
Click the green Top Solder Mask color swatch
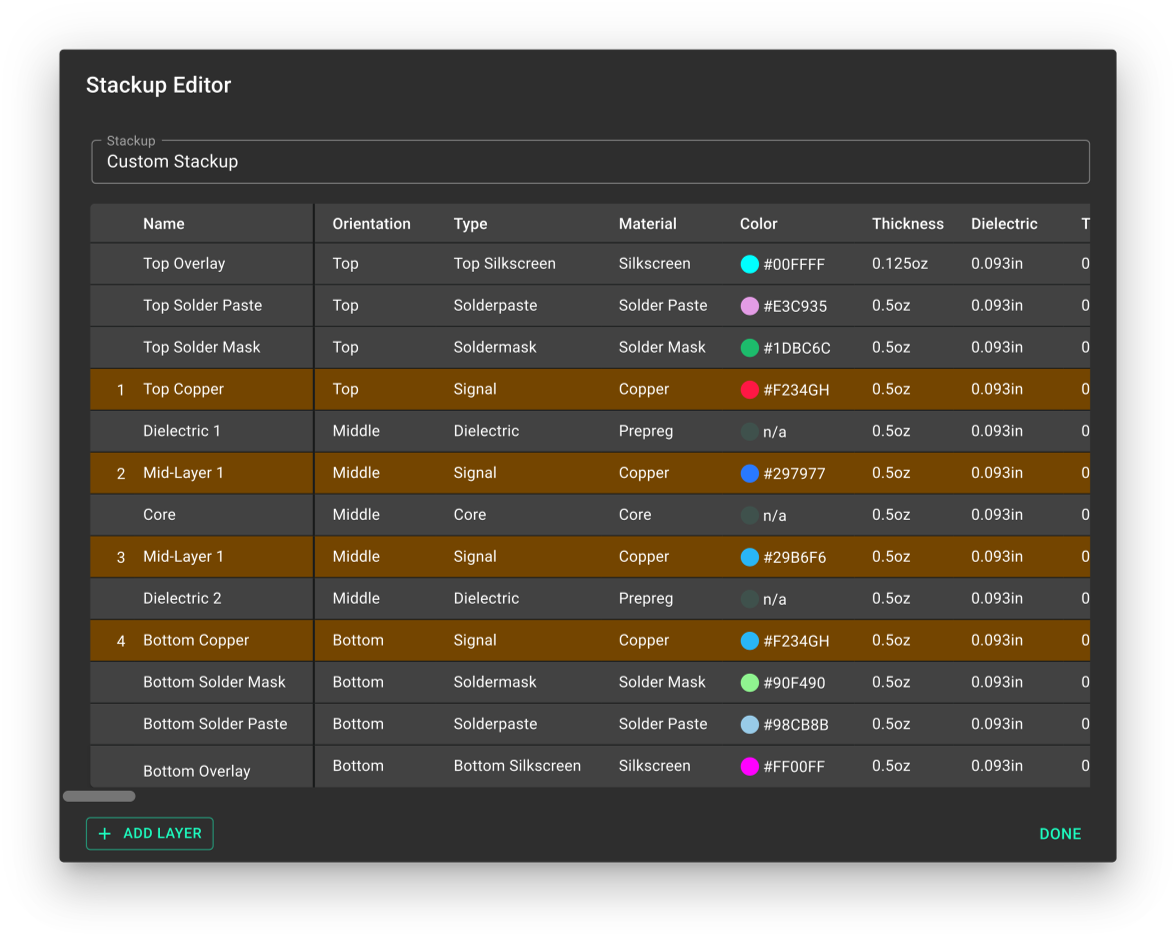749,348
